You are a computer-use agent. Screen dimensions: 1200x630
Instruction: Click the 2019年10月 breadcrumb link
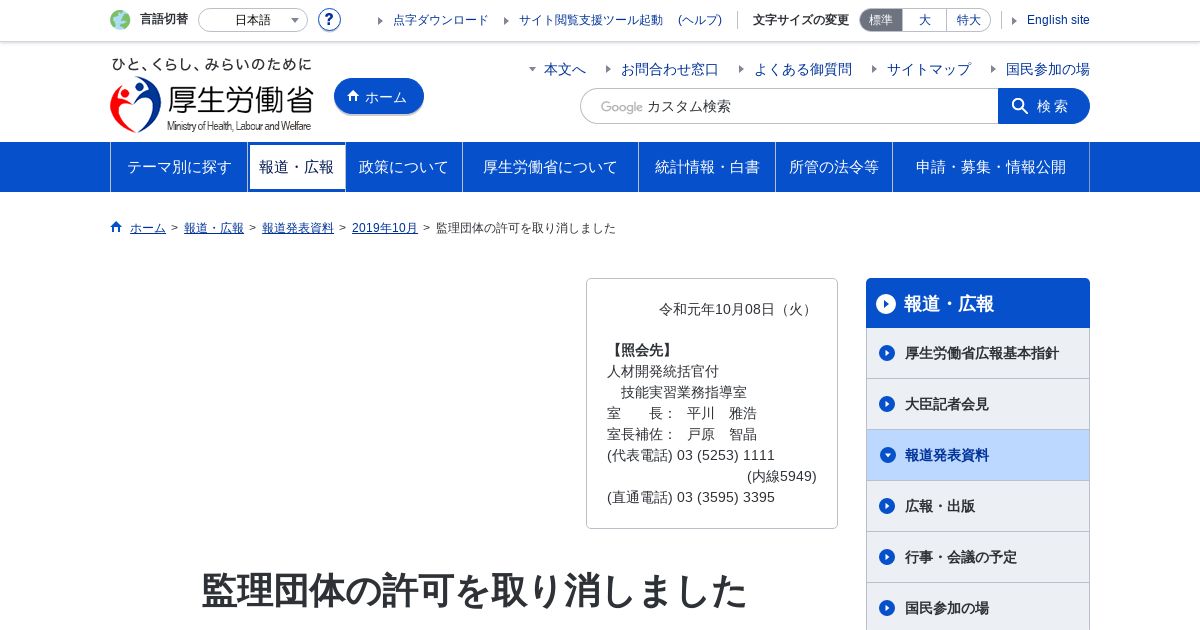pos(385,228)
